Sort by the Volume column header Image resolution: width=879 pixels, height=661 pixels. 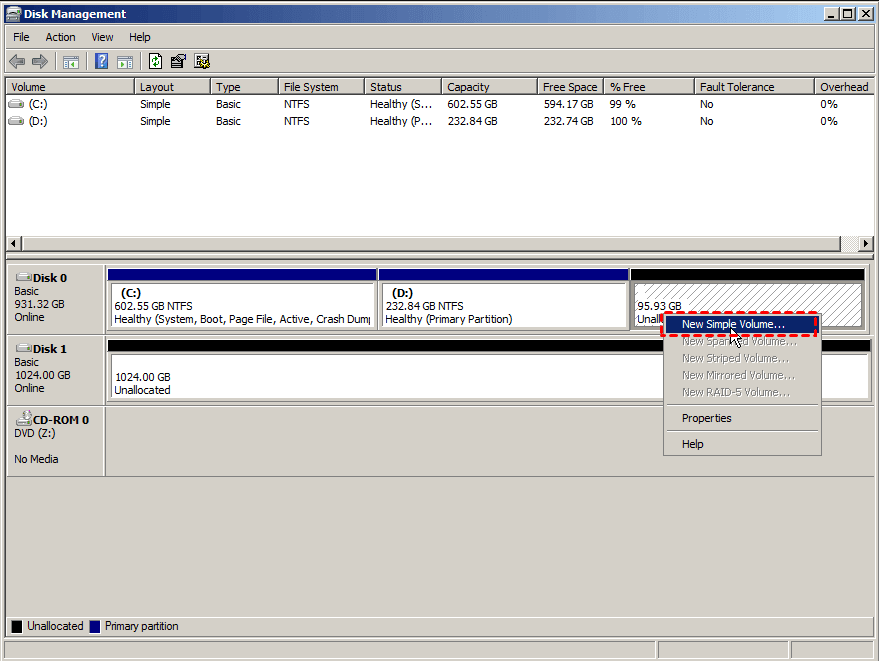(70, 87)
